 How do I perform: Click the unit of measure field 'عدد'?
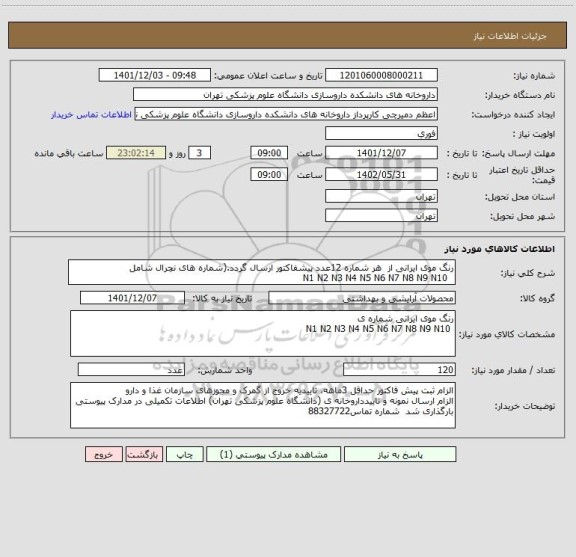131,370
